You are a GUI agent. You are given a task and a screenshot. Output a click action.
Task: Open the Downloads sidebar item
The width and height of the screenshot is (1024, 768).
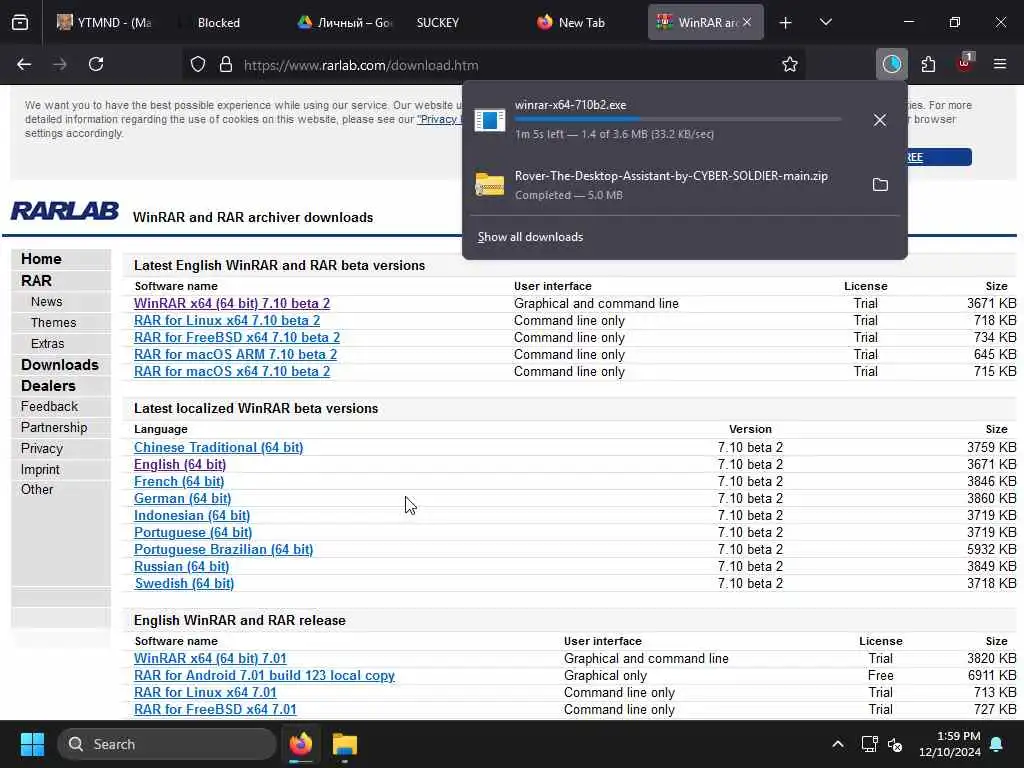click(x=59, y=364)
